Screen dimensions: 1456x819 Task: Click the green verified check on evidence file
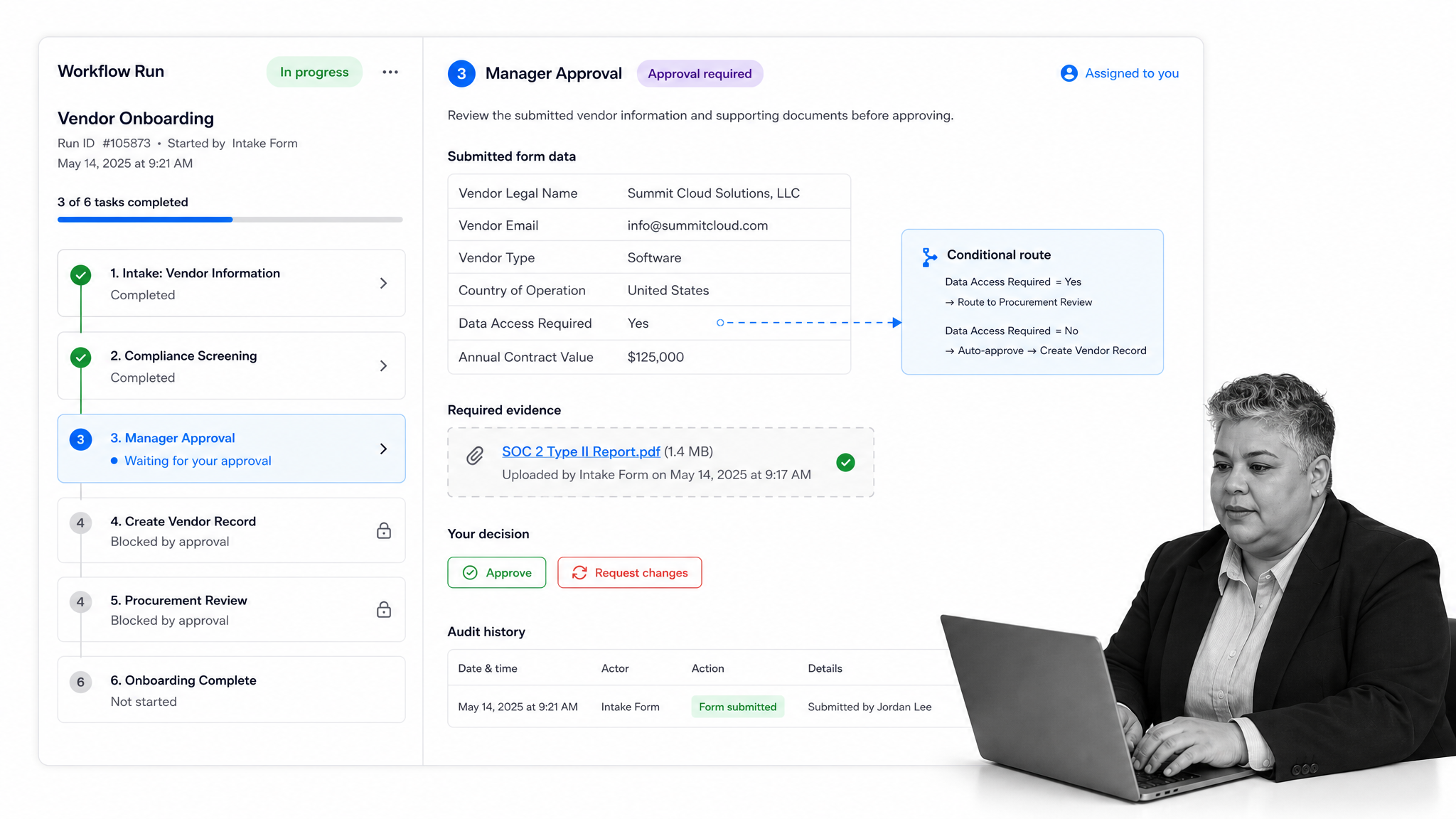click(845, 463)
